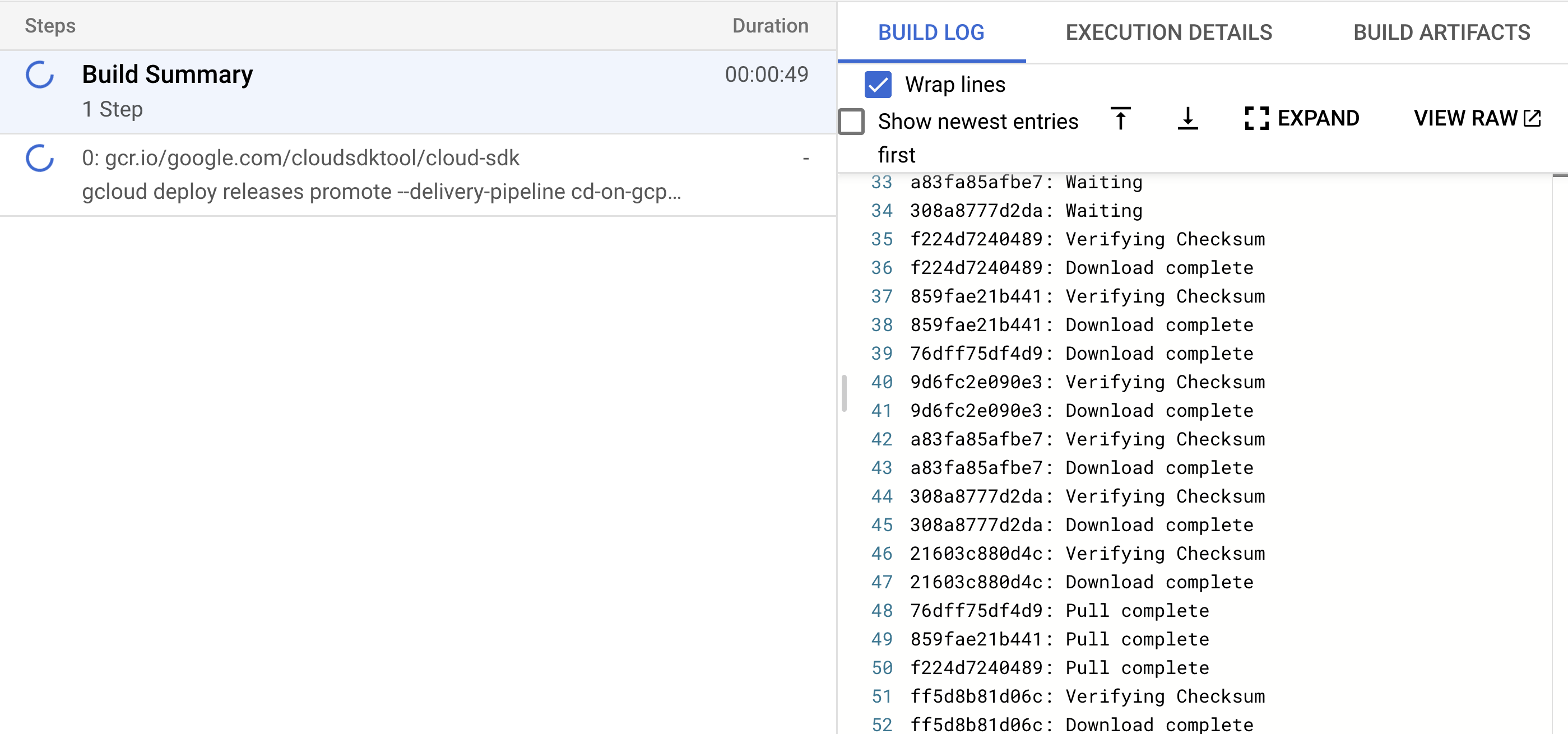Click the Build Summary spinner icon
Image resolution: width=1568 pixels, height=734 pixels.
click(40, 75)
